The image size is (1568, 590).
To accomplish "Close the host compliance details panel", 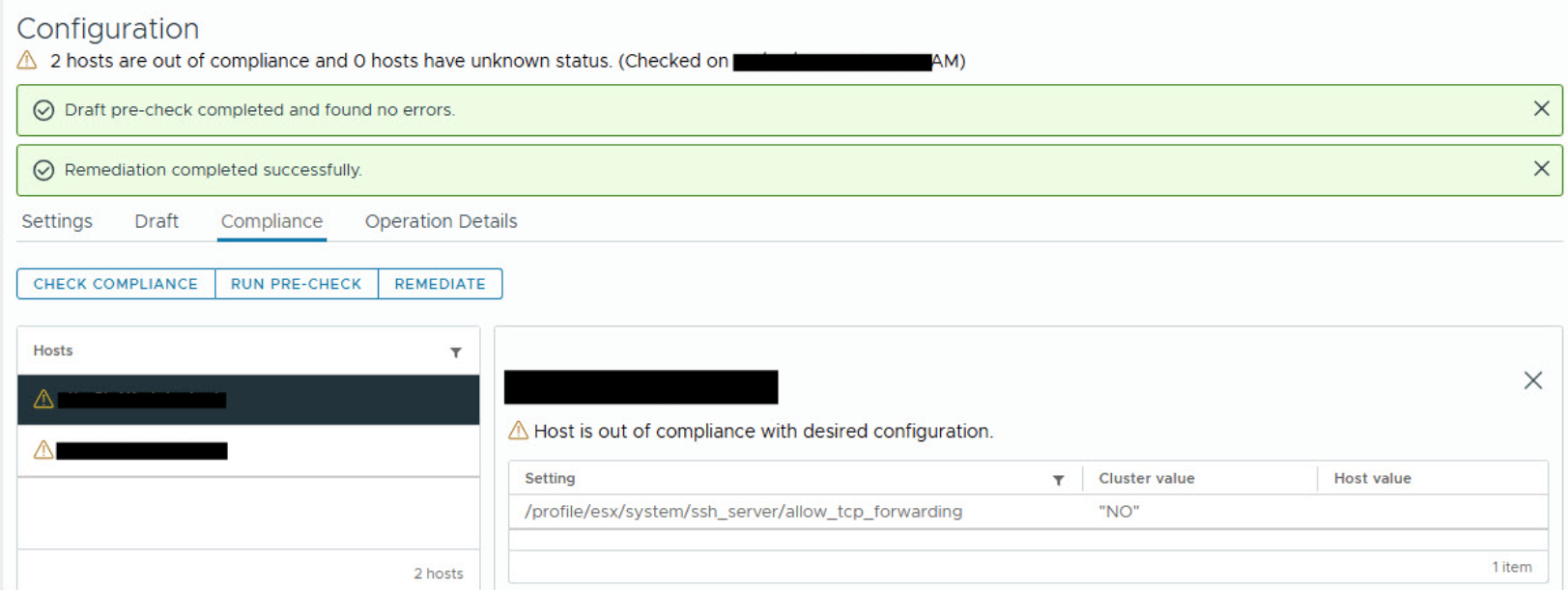I will (1532, 380).
